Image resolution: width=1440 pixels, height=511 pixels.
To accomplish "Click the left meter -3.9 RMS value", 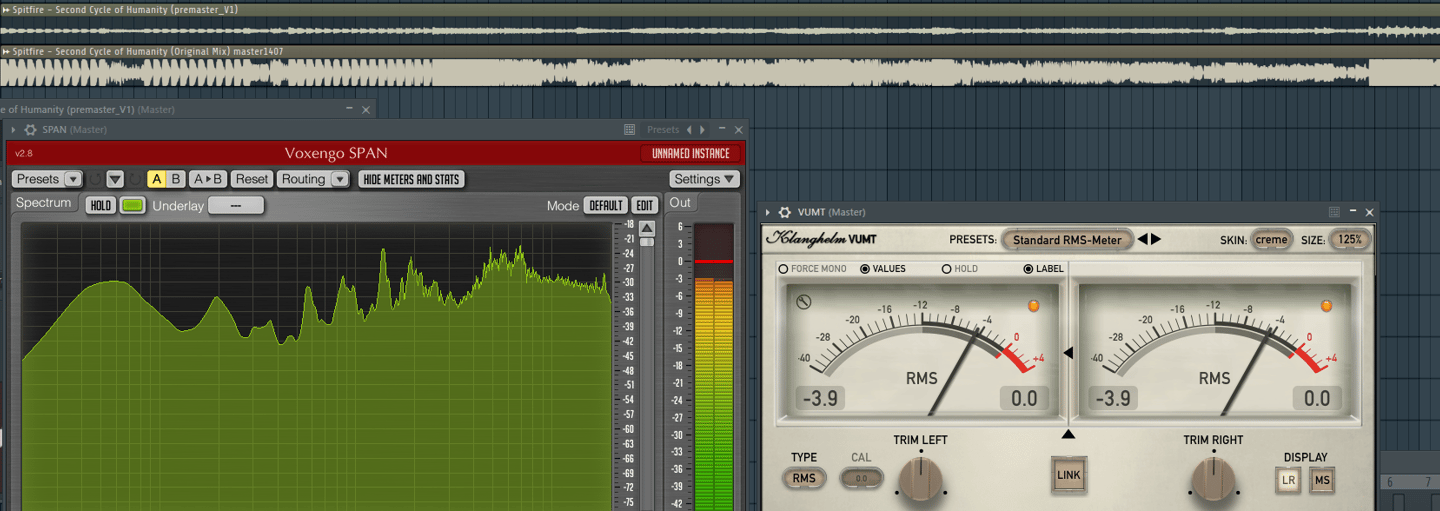I will 822,399.
